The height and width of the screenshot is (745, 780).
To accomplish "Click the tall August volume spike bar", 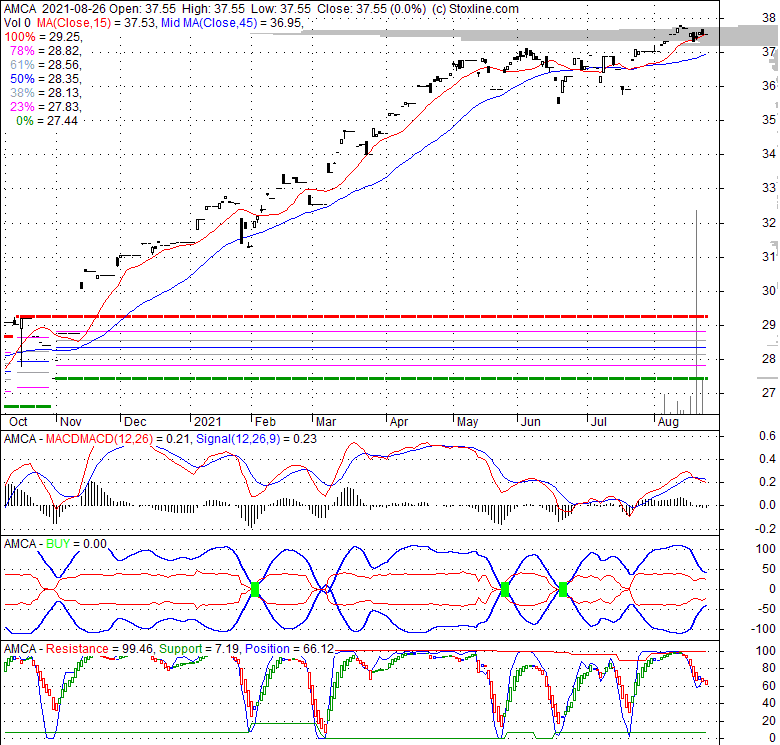I will (x=696, y=312).
